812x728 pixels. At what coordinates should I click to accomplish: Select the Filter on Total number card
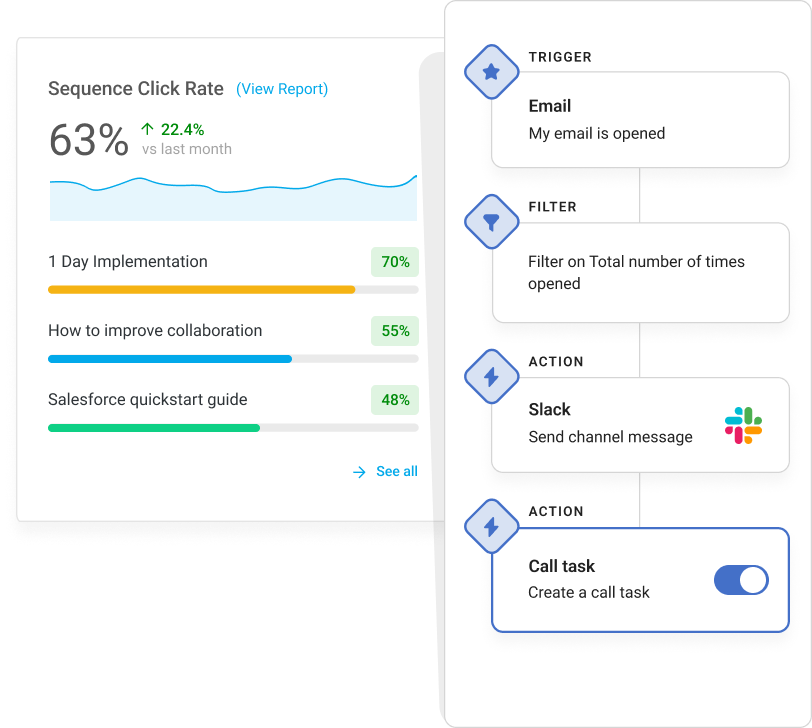tap(641, 272)
